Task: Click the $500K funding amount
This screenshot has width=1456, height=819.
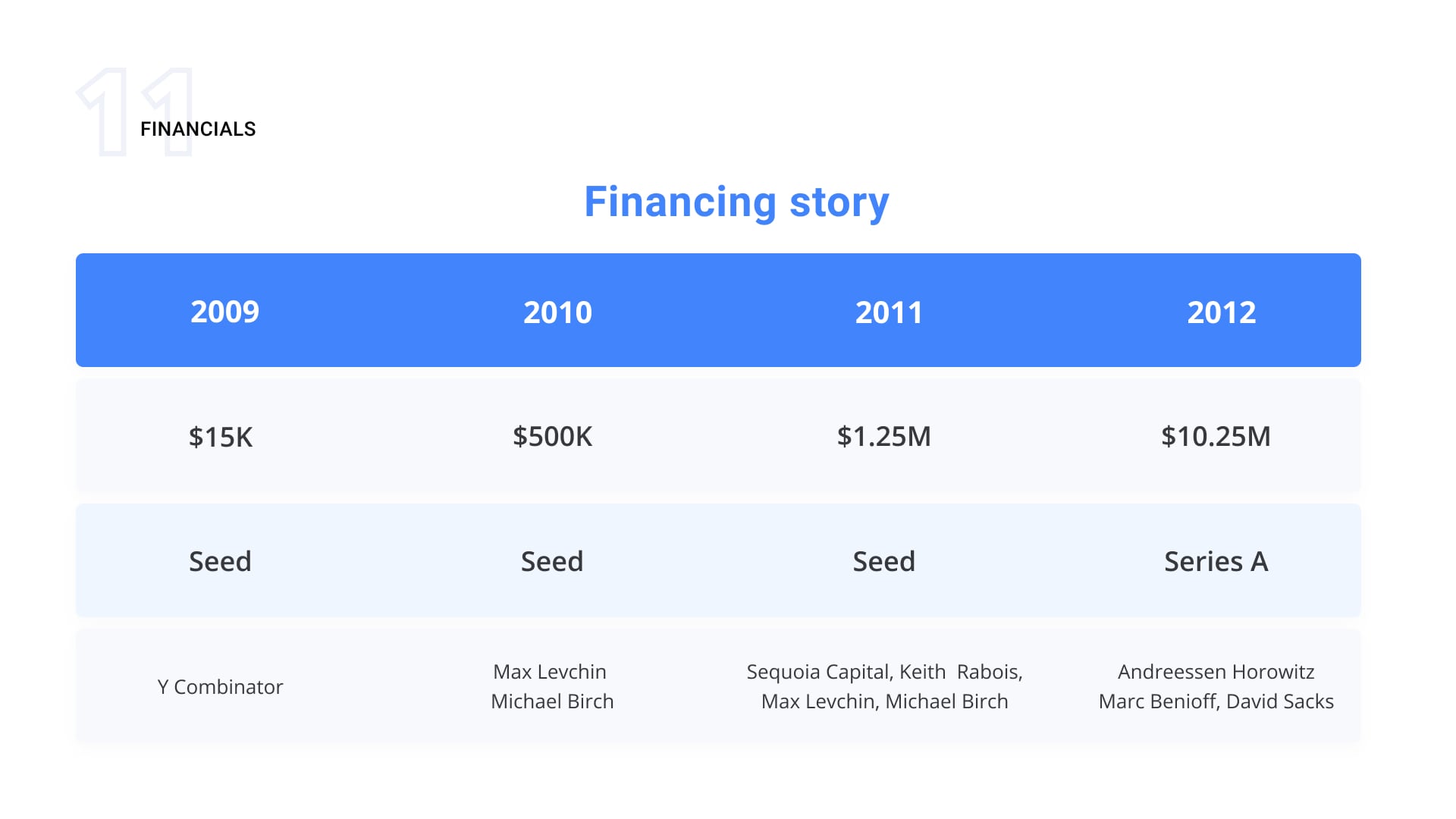Action: 552,436
